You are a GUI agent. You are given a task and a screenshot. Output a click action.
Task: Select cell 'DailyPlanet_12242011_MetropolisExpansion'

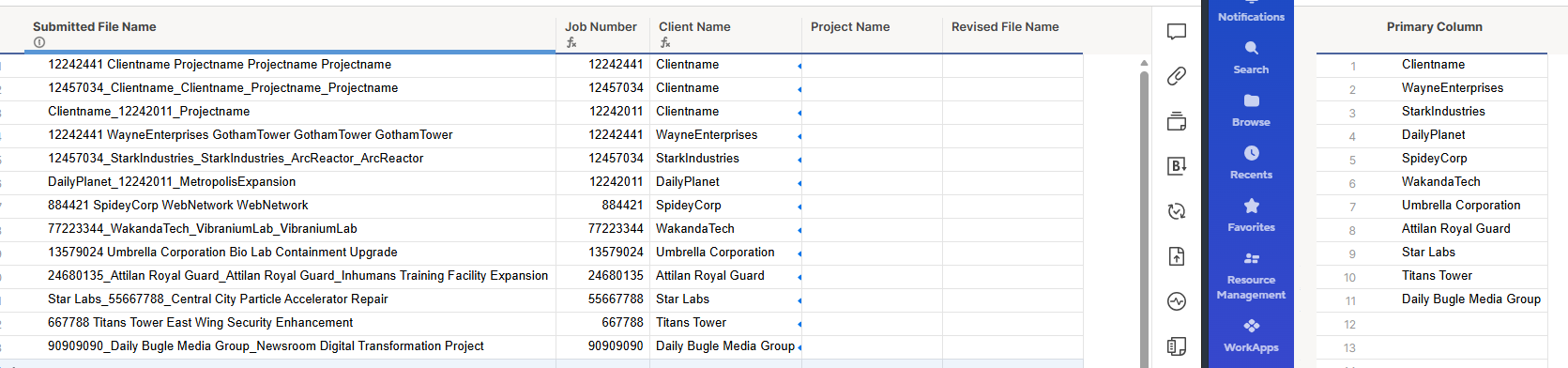[x=290, y=182]
